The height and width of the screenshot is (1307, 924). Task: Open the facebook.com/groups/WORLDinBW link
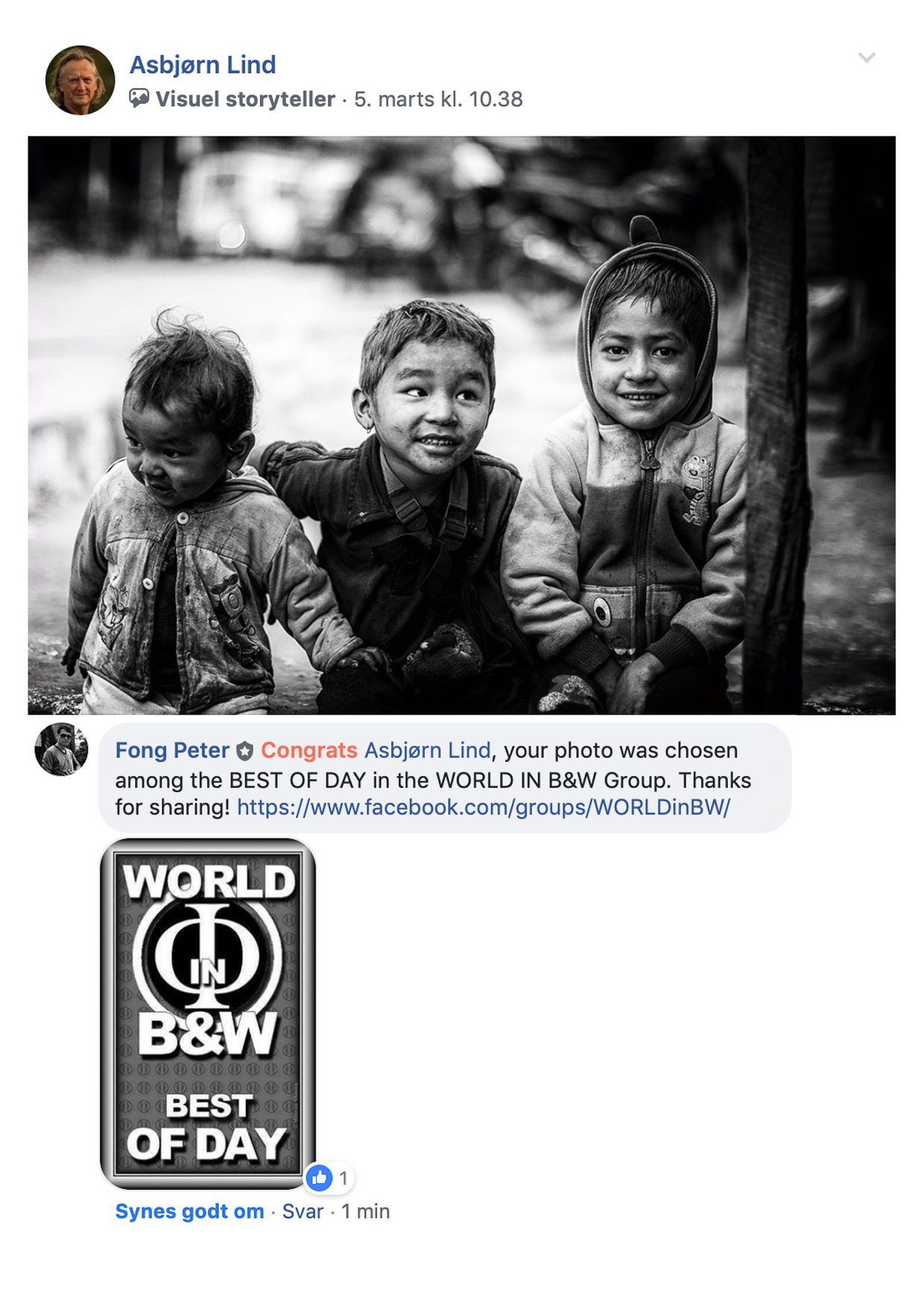tap(484, 807)
